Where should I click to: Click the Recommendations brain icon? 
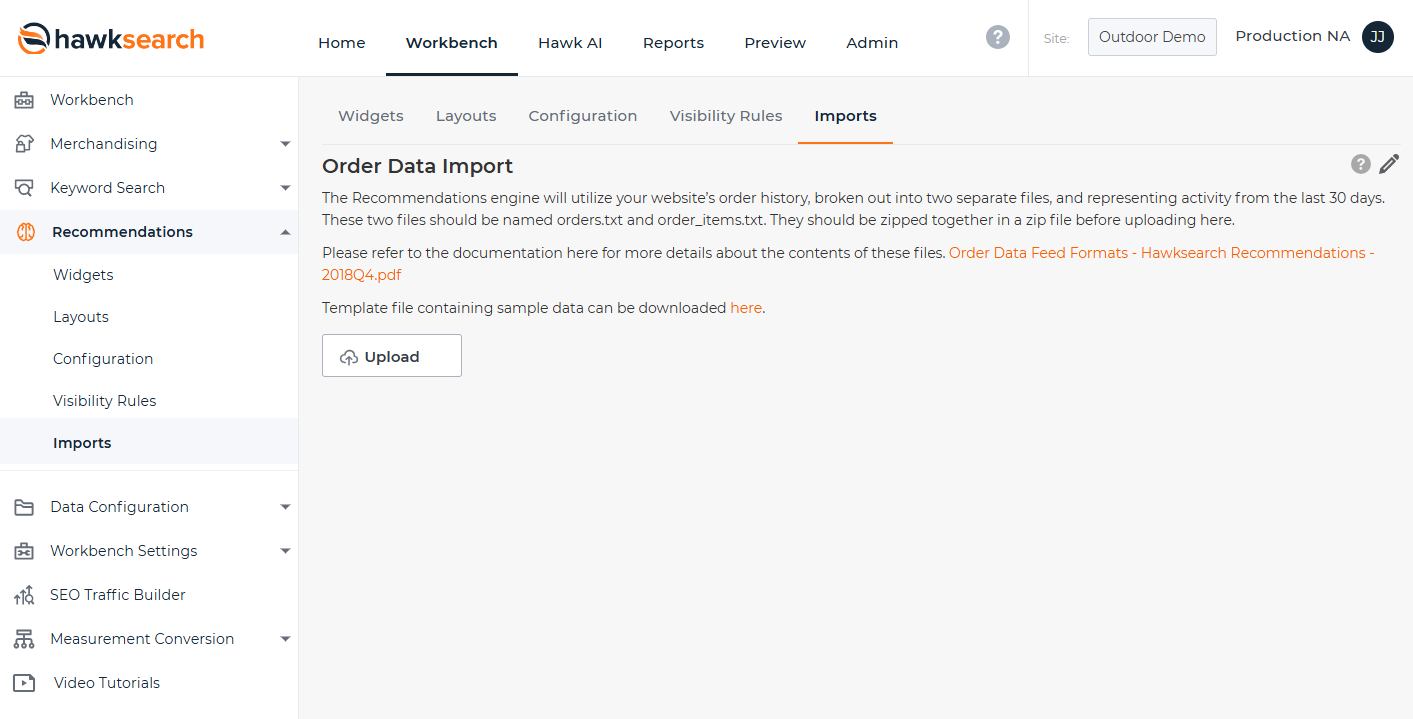pyautogui.click(x=26, y=232)
